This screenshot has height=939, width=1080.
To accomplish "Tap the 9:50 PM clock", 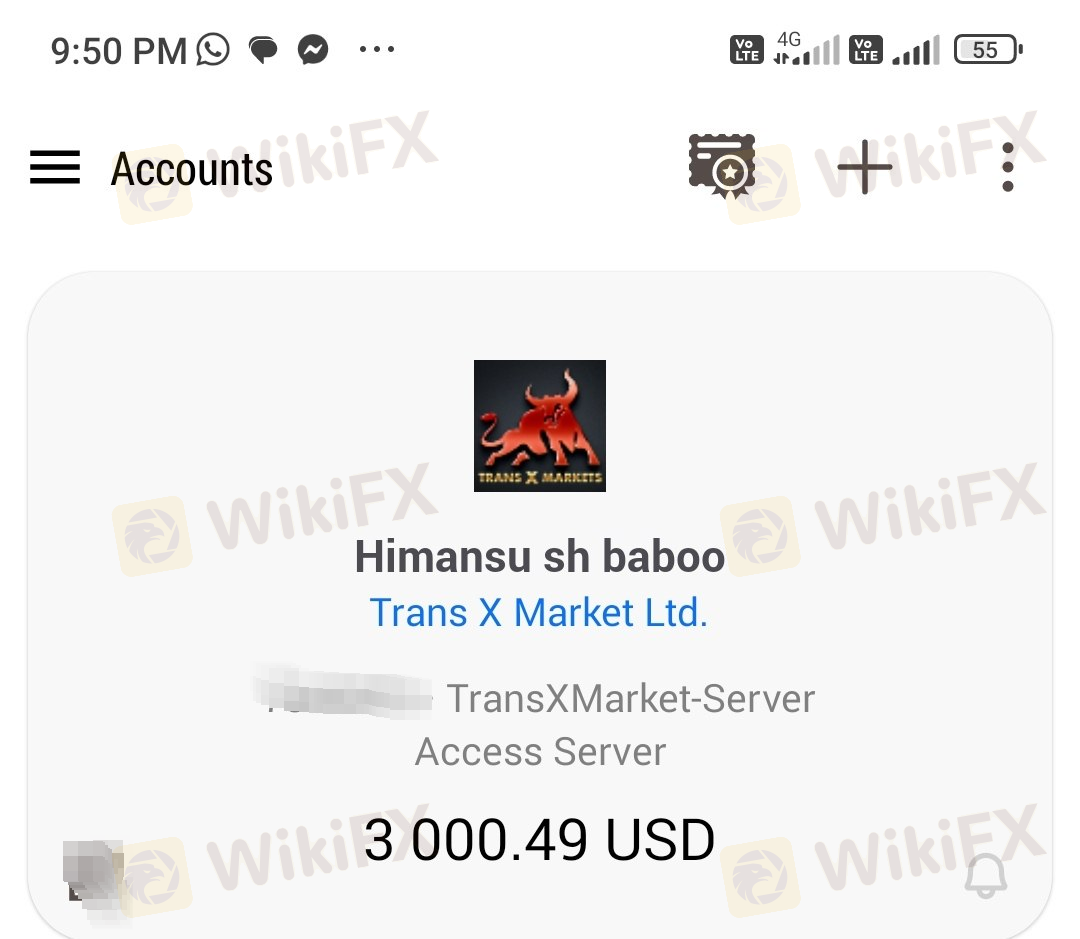I will pyautogui.click(x=118, y=51).
